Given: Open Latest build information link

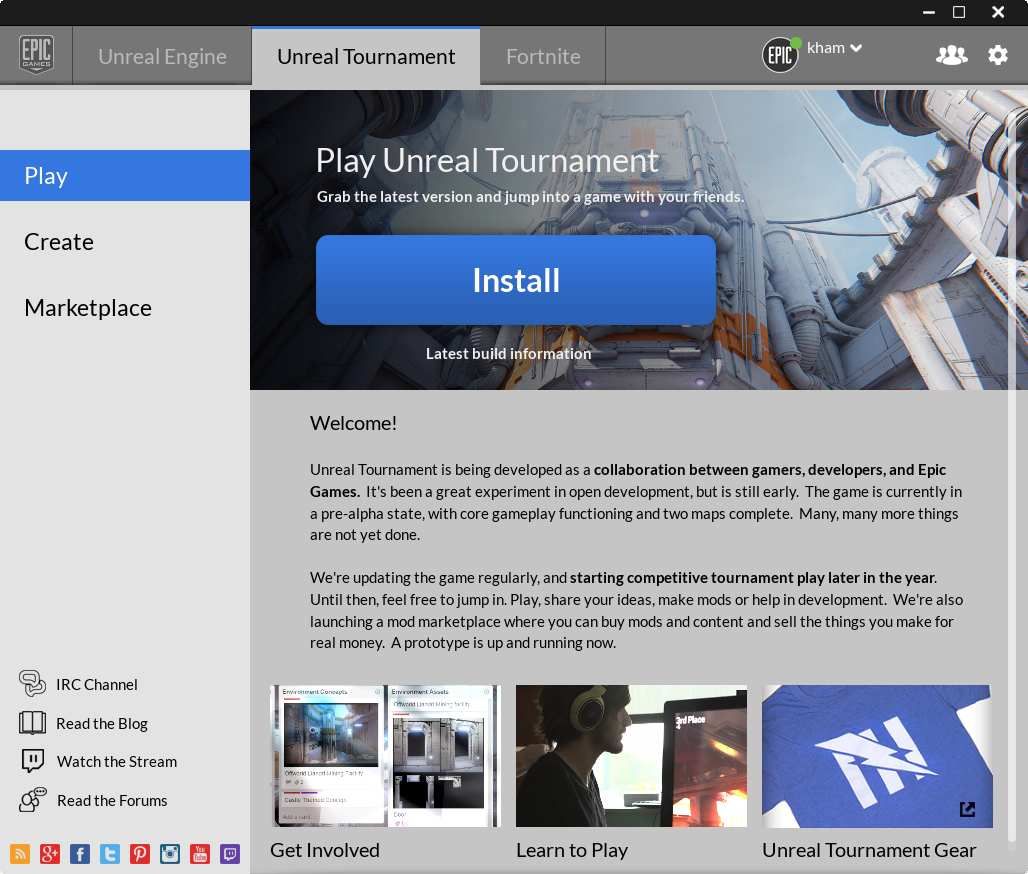Looking at the screenshot, I should (x=508, y=354).
